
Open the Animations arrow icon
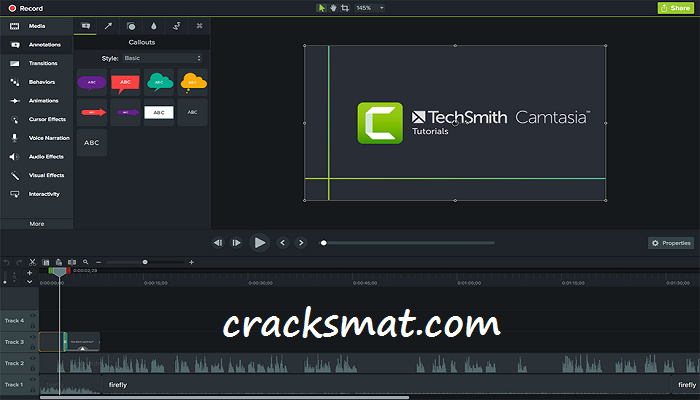15,101
